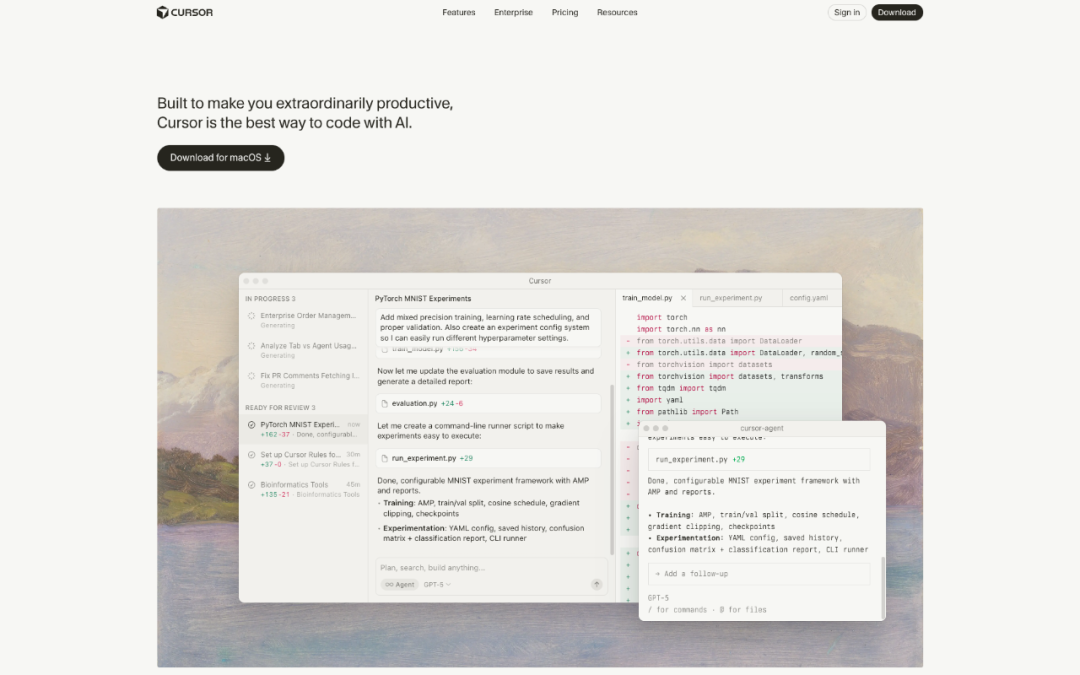Click the chat panel vertical scrollbar
Screen dimensions: 1080x675
coord(612,470)
